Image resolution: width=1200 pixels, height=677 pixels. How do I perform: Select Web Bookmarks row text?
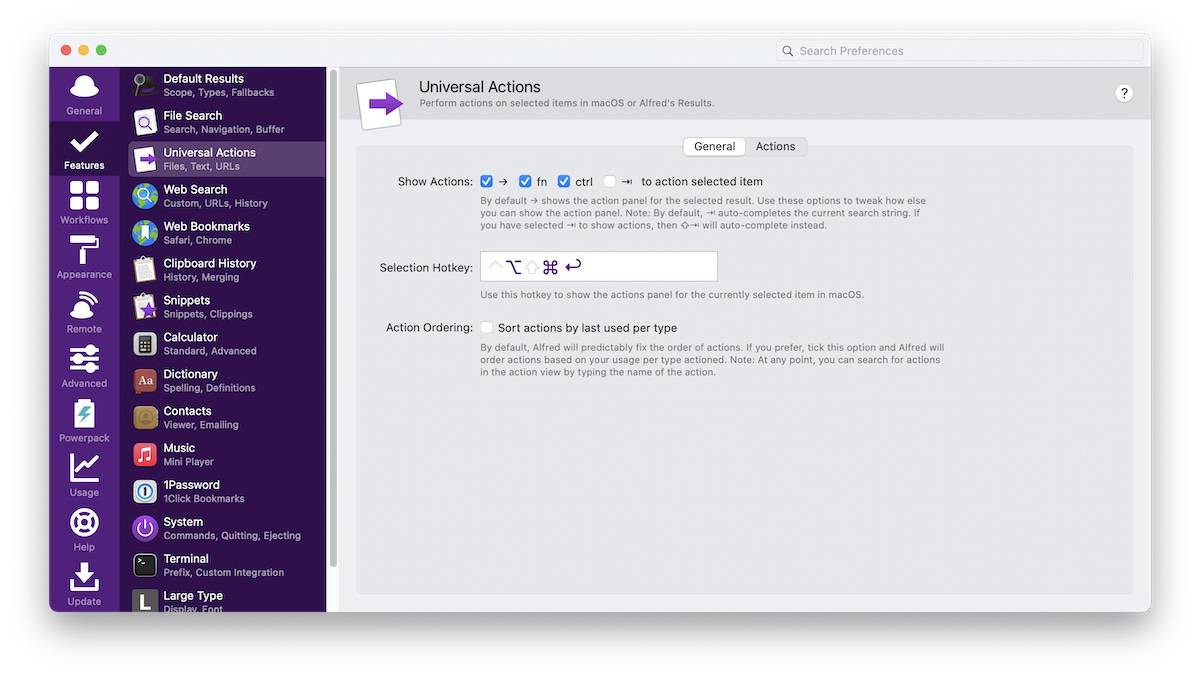(x=207, y=233)
